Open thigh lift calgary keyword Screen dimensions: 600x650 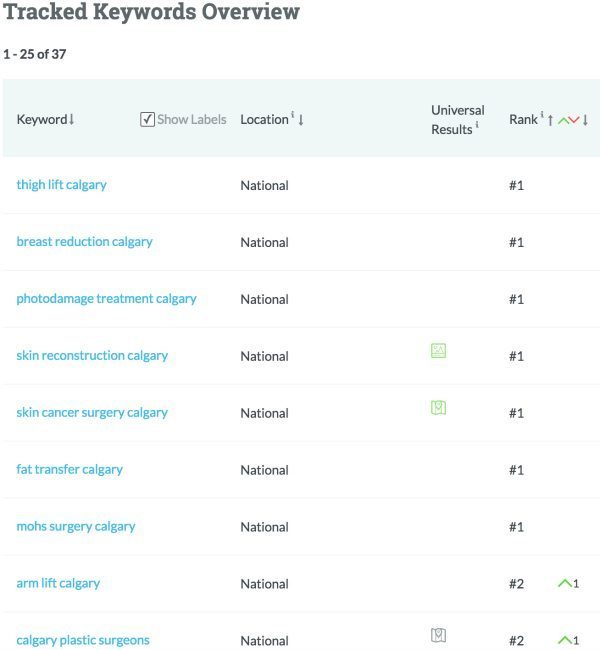(x=61, y=185)
